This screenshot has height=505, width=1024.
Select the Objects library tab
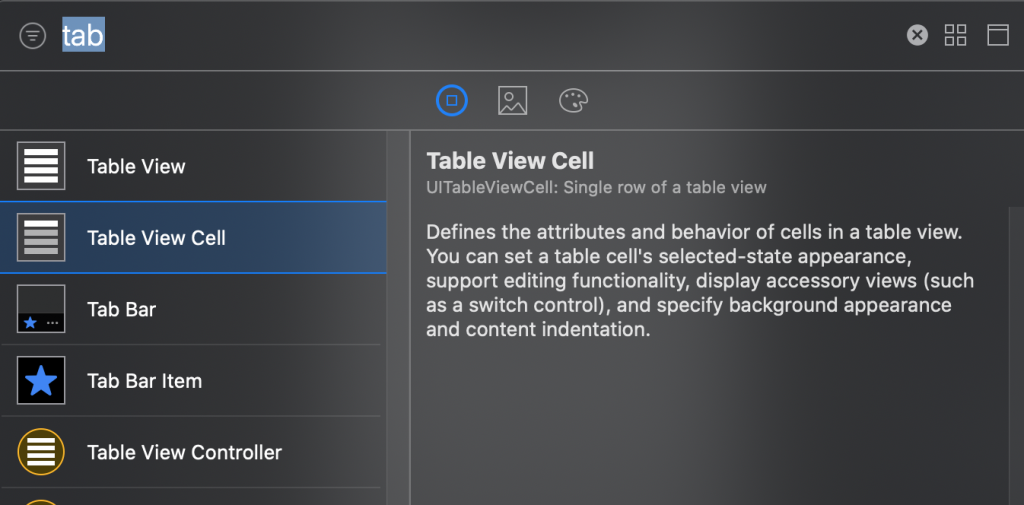tap(452, 100)
